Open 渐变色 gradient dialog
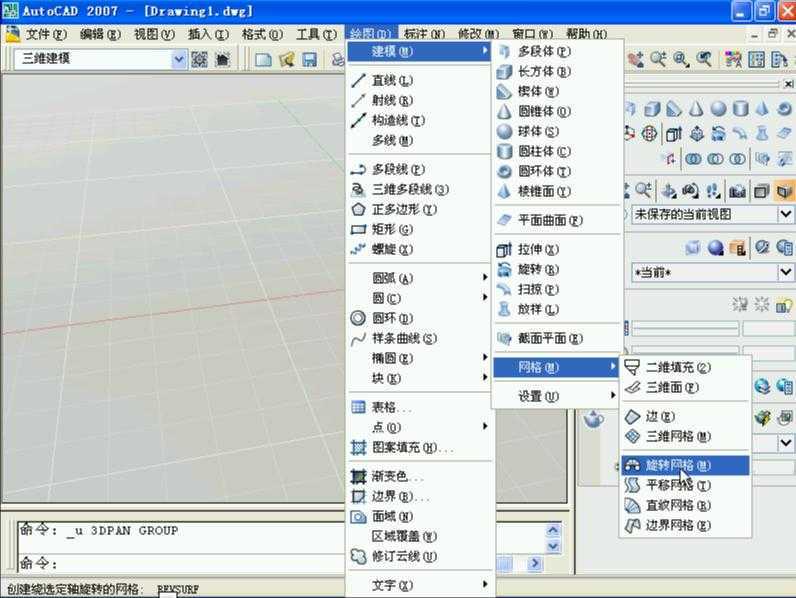Viewport: 796px width, 598px height. click(x=419, y=476)
